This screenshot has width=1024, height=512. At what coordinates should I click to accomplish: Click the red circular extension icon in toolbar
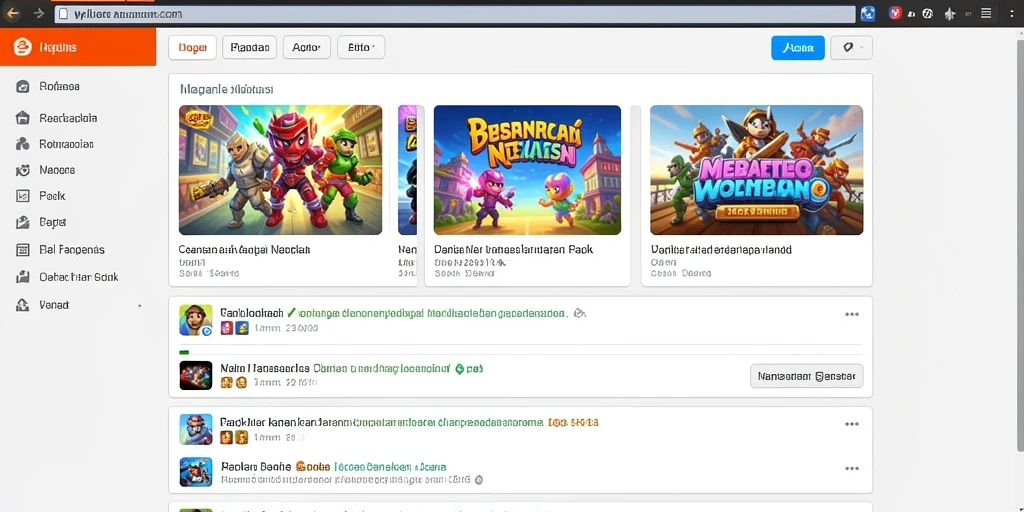pyautogui.click(x=896, y=12)
